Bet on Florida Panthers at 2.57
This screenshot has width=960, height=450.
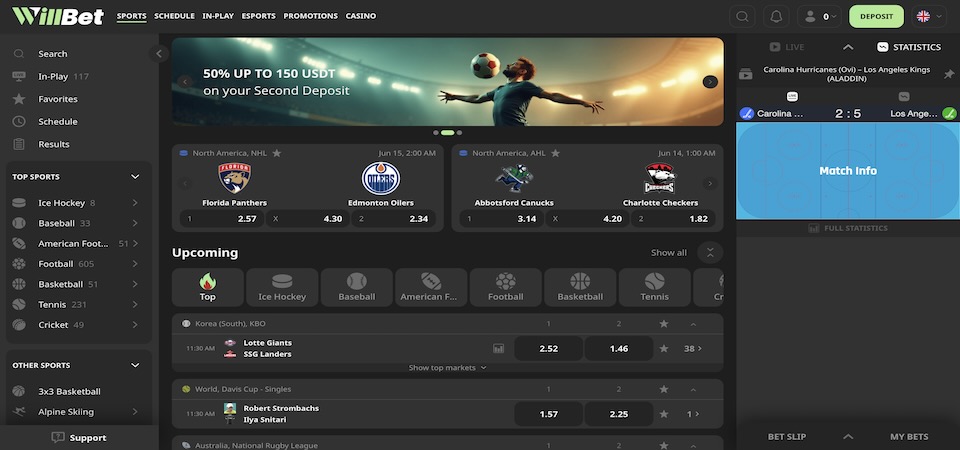(222, 219)
